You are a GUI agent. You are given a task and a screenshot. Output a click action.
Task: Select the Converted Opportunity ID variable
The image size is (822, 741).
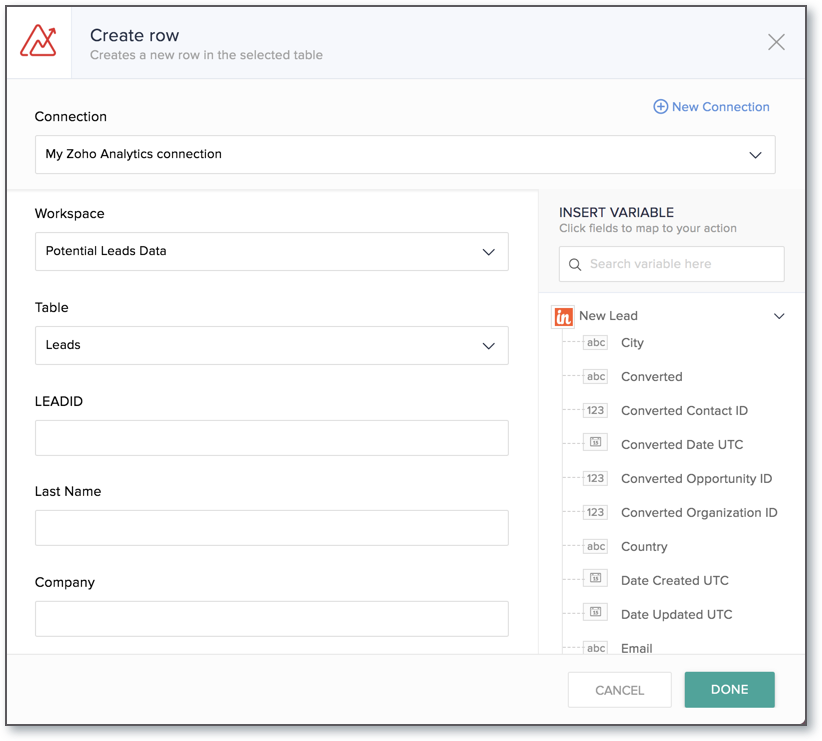coord(696,478)
